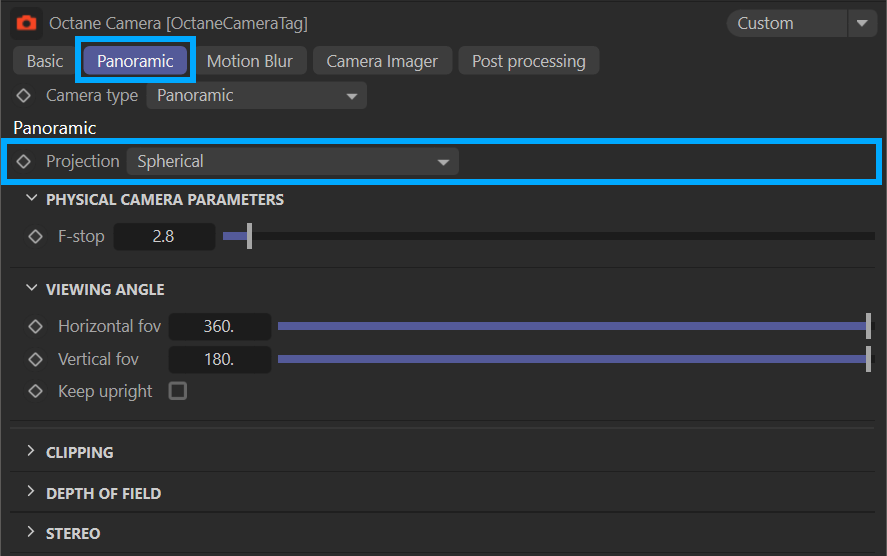Click Horizontal fov keyframe diamond
The image size is (887, 556).
click(36, 327)
